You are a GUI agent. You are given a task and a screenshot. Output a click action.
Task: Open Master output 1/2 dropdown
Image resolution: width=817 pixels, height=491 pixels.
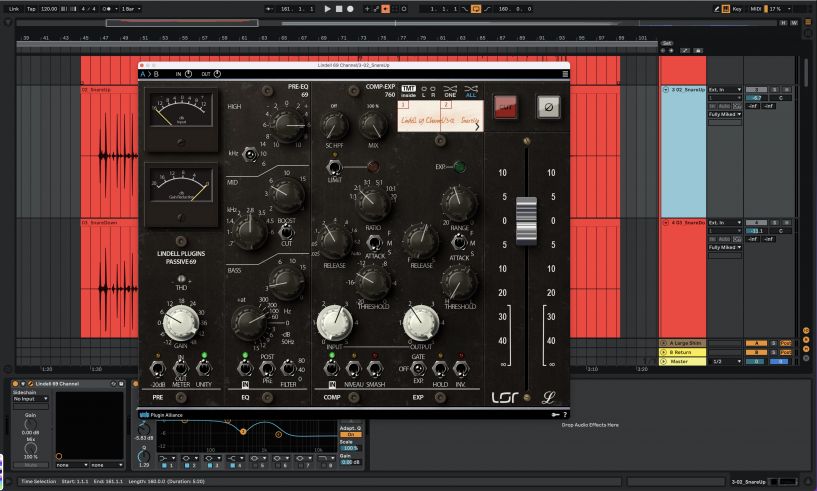click(726, 361)
